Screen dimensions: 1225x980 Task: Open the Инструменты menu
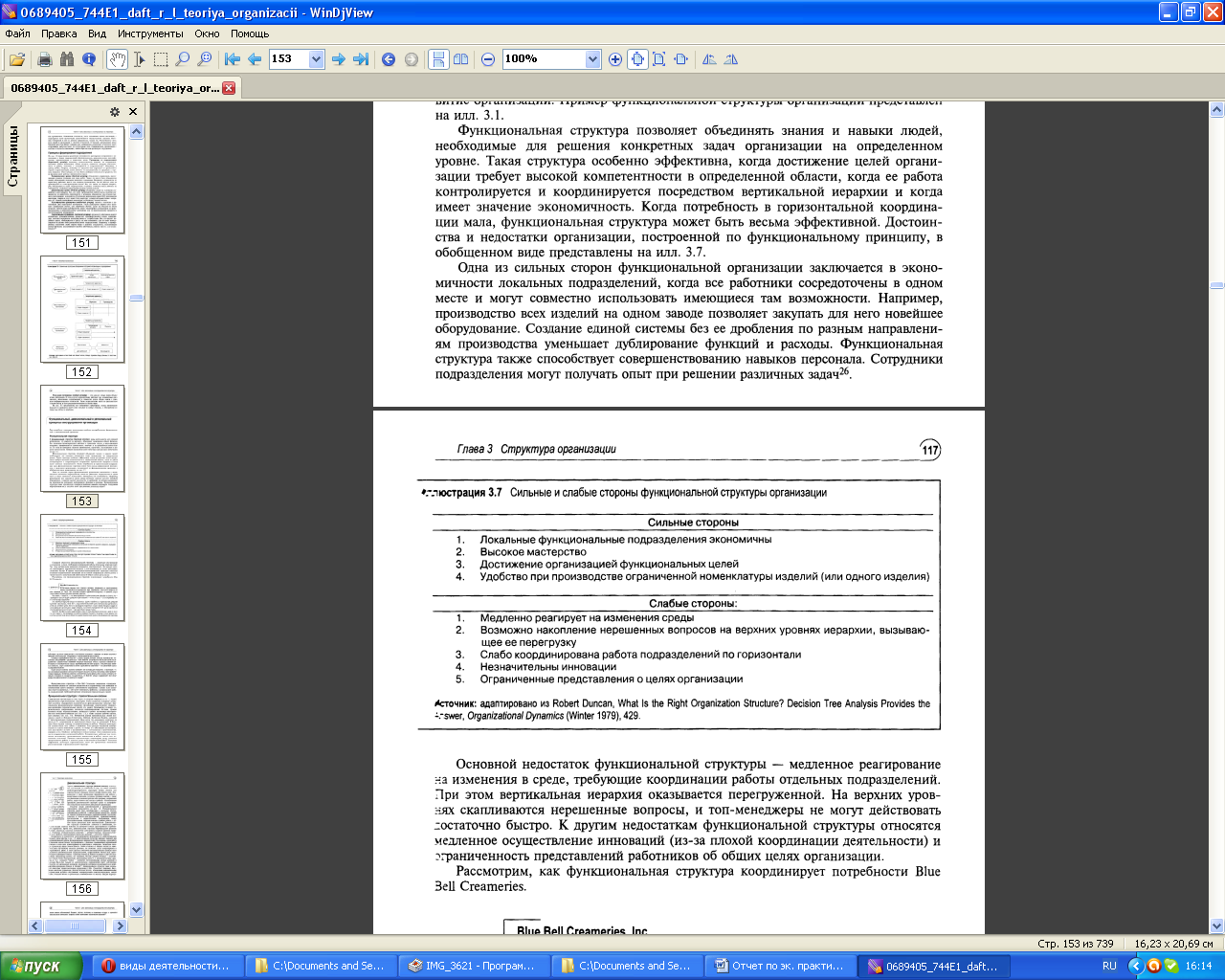(x=150, y=33)
